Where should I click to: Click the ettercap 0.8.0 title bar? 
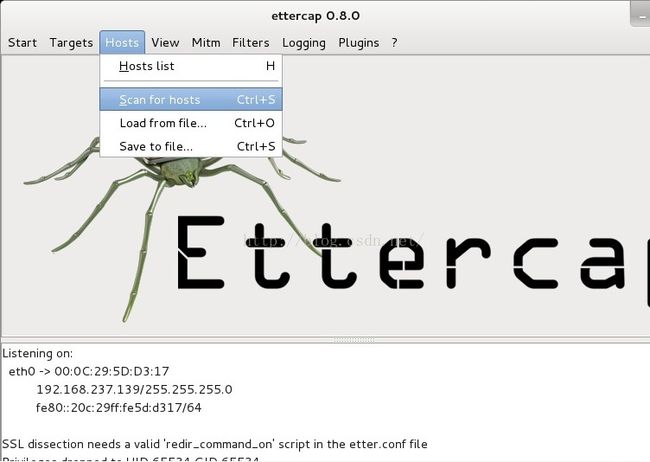coord(315,16)
